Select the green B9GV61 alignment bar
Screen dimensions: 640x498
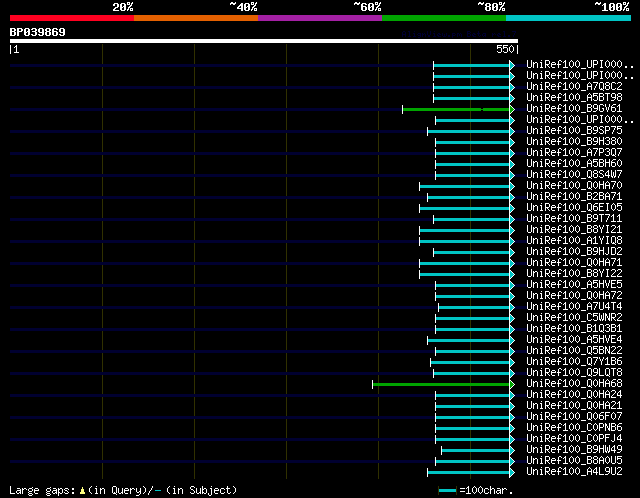pos(456,109)
